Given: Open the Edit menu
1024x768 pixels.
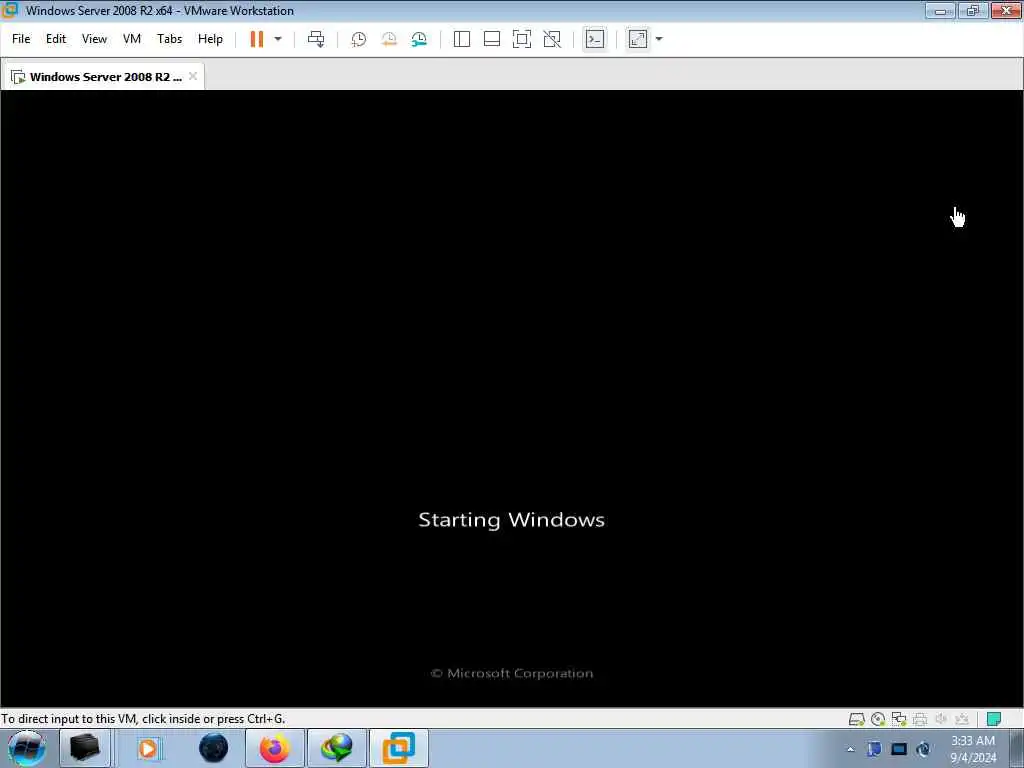Looking at the screenshot, I should pos(56,39).
